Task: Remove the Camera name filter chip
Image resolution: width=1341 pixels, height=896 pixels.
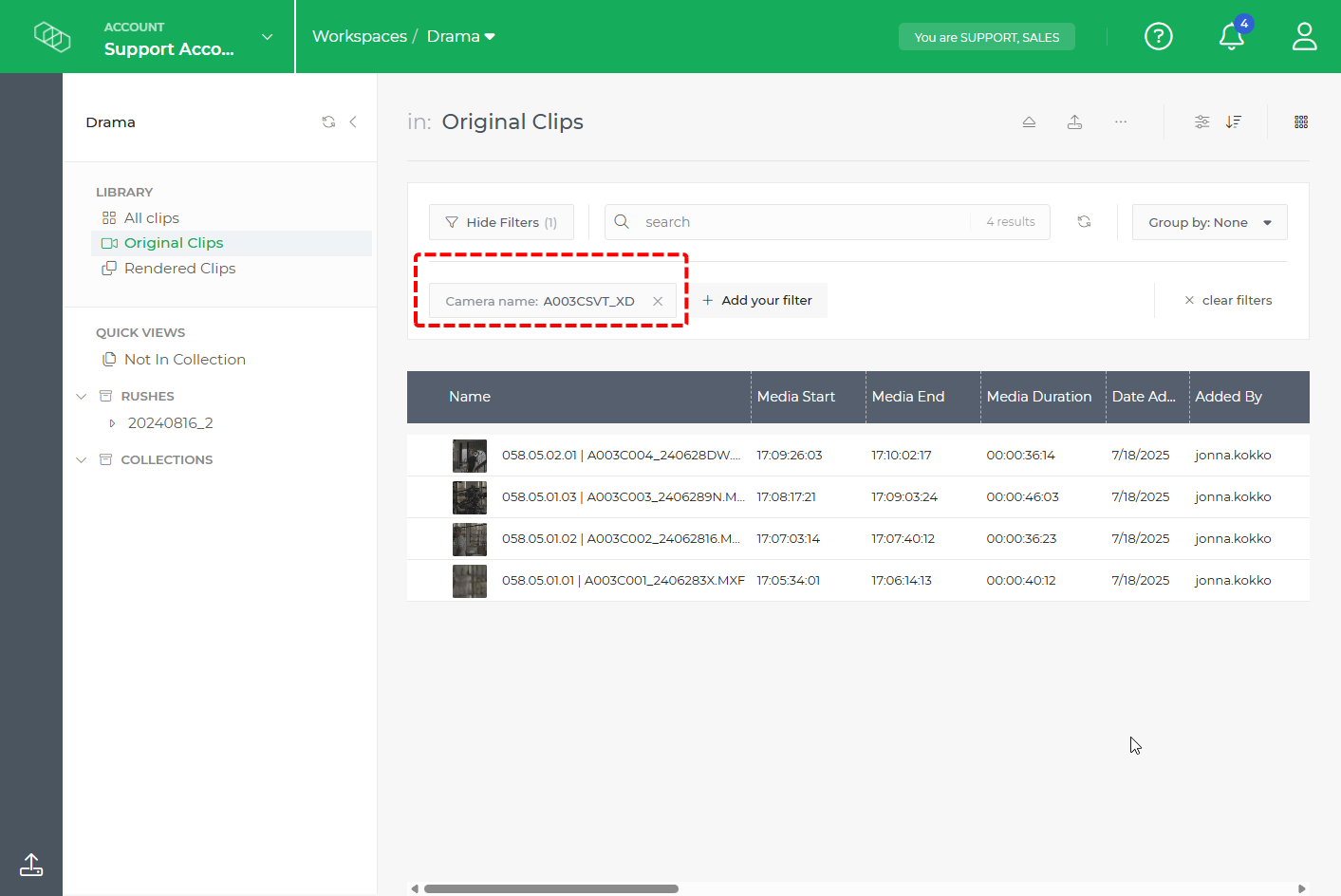Action: point(658,301)
